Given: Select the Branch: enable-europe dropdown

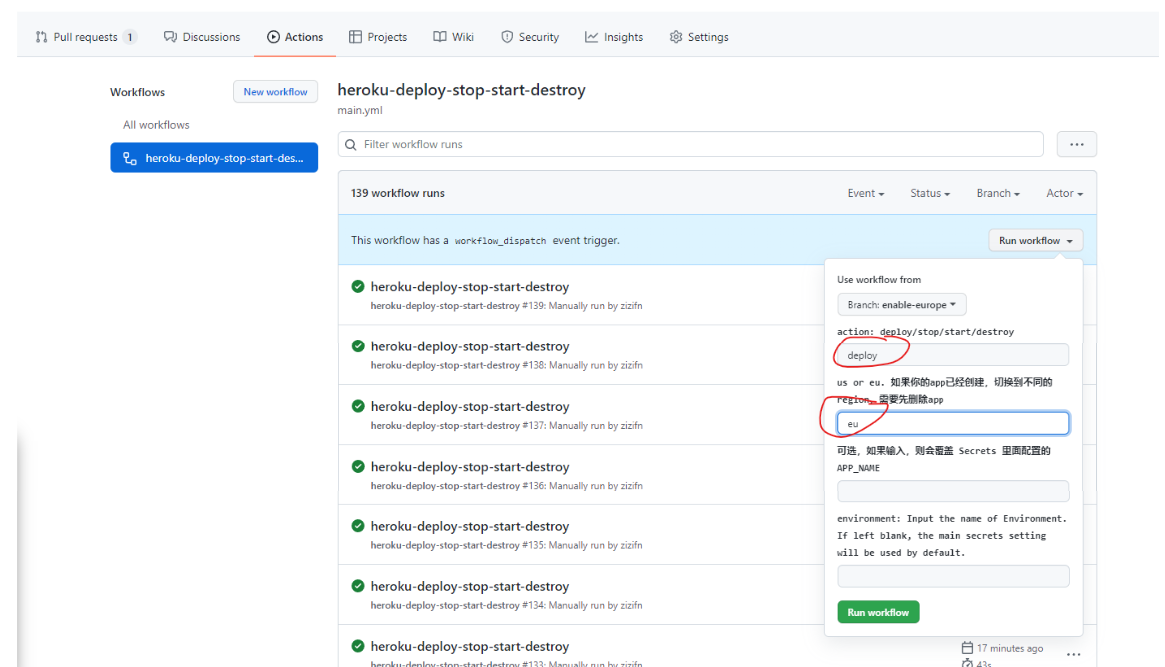Looking at the screenshot, I should 901,305.
